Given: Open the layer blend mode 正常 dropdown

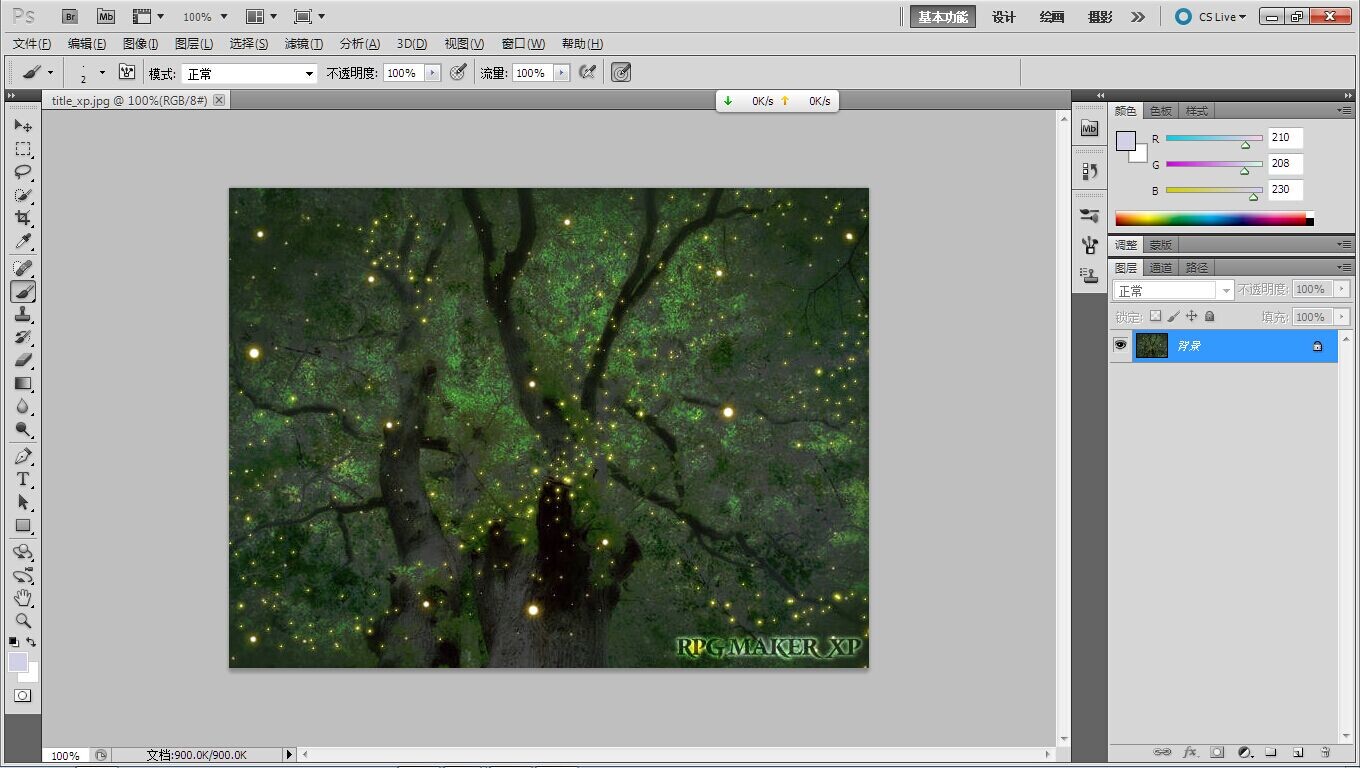Looking at the screenshot, I should click(x=1173, y=290).
